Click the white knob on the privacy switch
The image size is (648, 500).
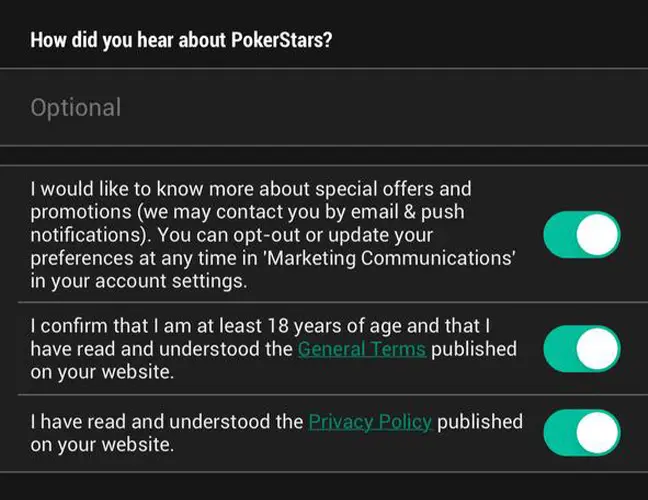(598, 432)
